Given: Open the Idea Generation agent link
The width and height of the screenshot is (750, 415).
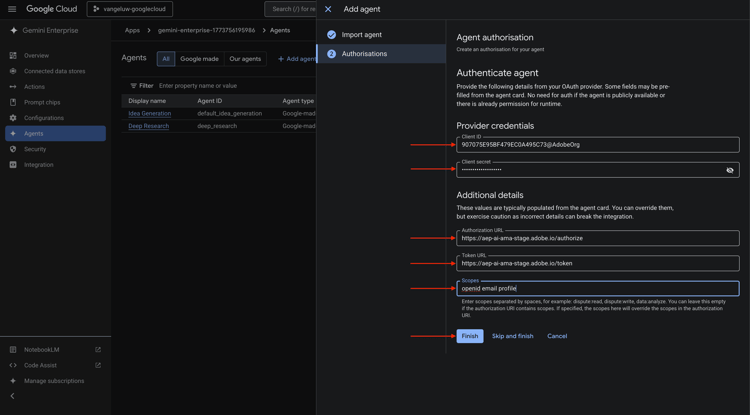Looking at the screenshot, I should point(150,114).
